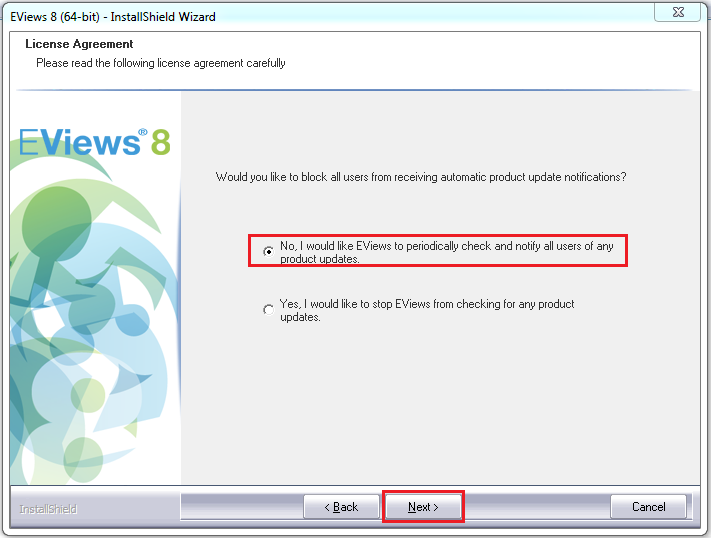Cancel the EViews installation

[648, 507]
